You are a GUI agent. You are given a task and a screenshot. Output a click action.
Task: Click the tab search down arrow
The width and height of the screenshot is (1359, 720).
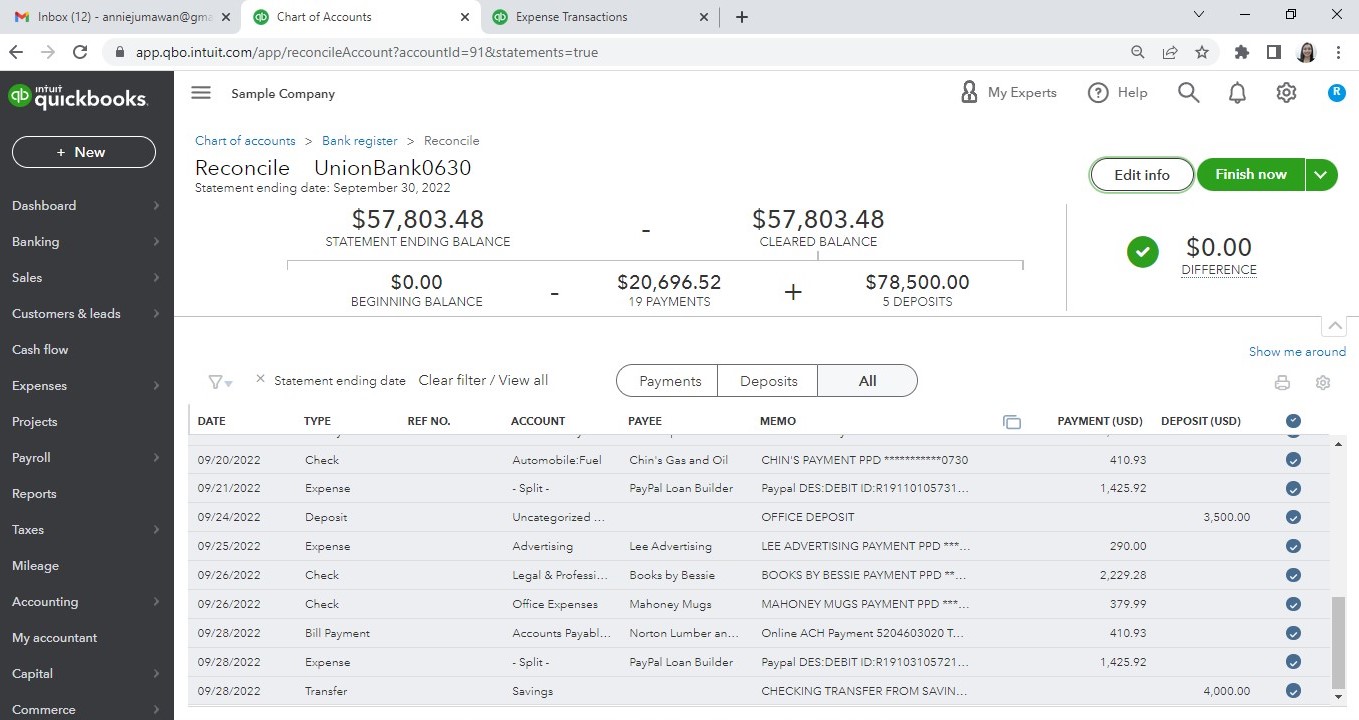click(x=1200, y=14)
